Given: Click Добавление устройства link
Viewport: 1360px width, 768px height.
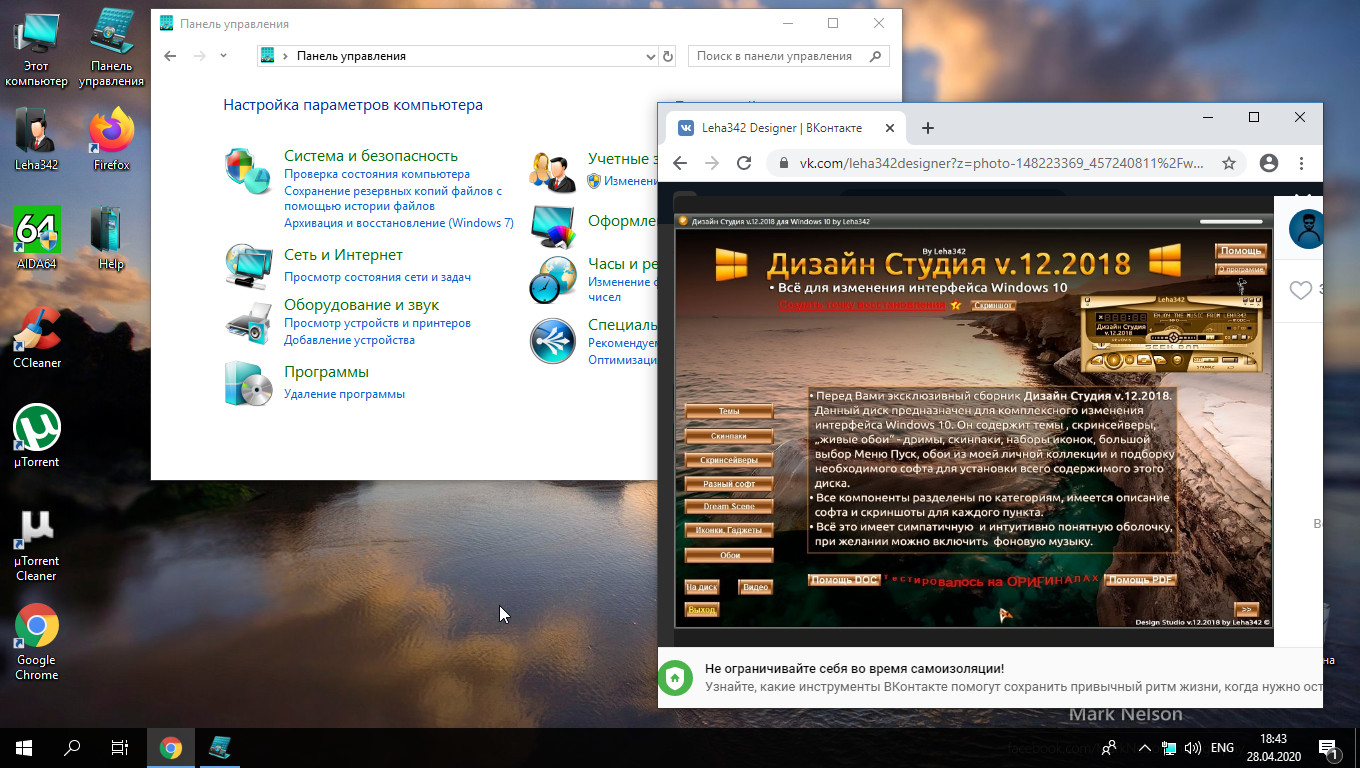Looking at the screenshot, I should (349, 340).
